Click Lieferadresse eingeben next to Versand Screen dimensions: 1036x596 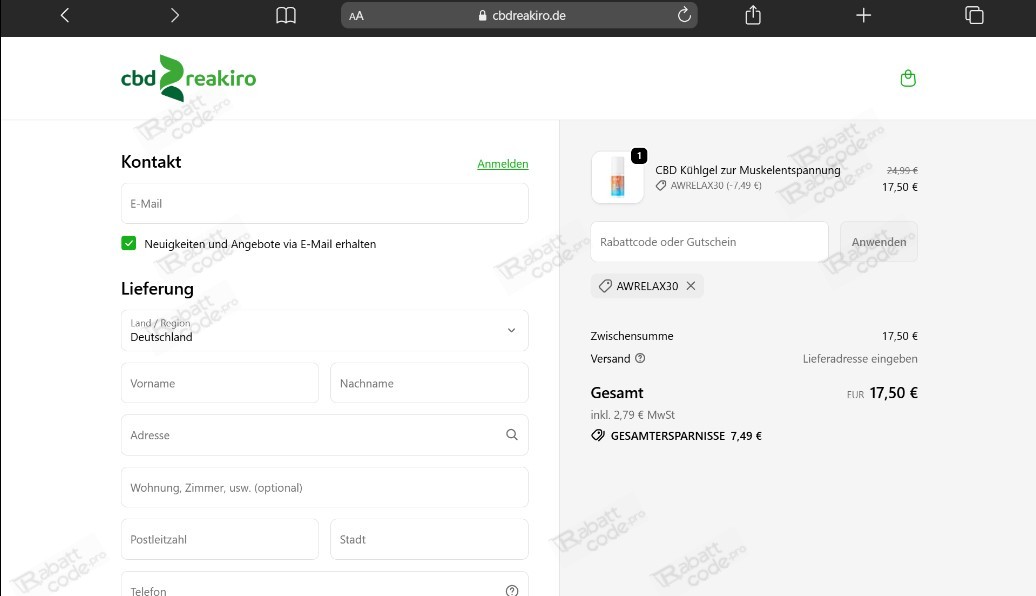861,359
